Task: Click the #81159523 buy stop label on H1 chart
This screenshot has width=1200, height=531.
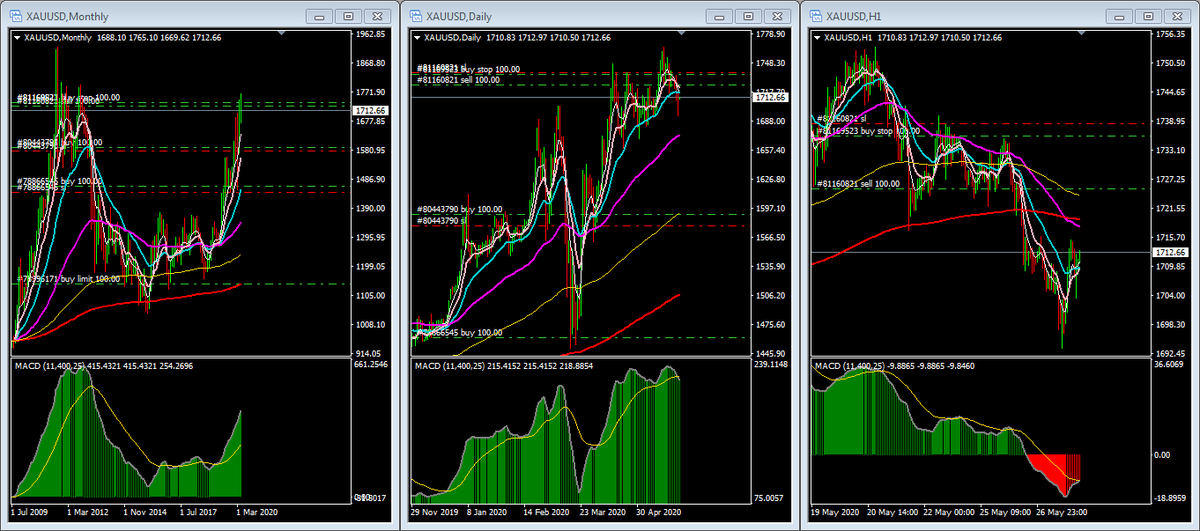Action: point(868,131)
